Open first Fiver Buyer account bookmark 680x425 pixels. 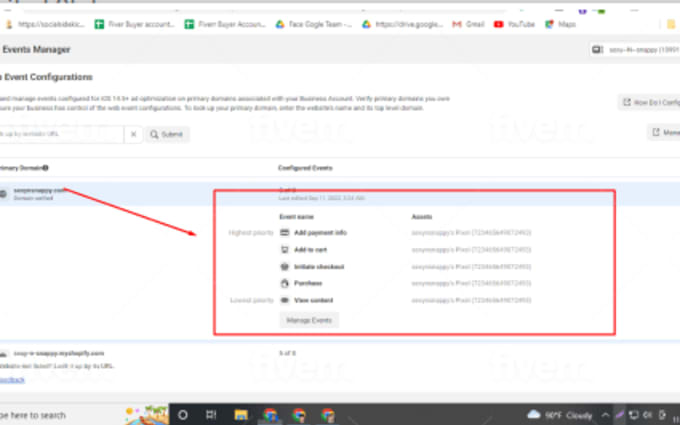134,24
